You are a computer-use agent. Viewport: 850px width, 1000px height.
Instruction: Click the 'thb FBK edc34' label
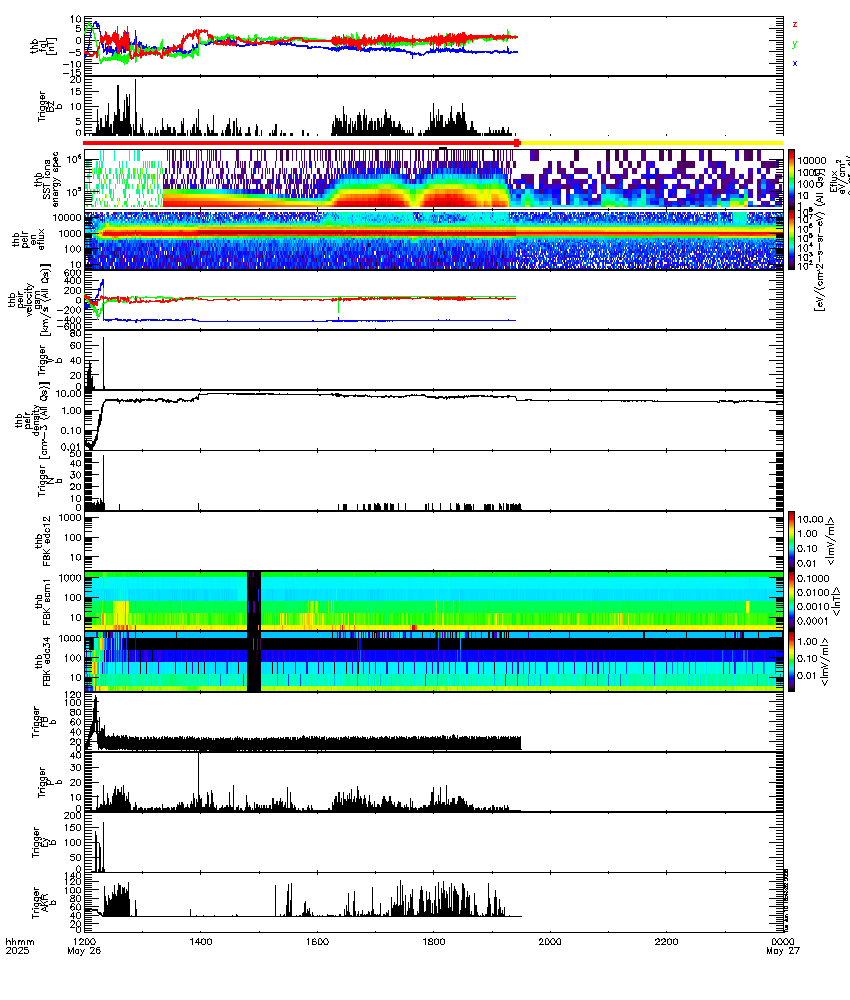[43, 661]
